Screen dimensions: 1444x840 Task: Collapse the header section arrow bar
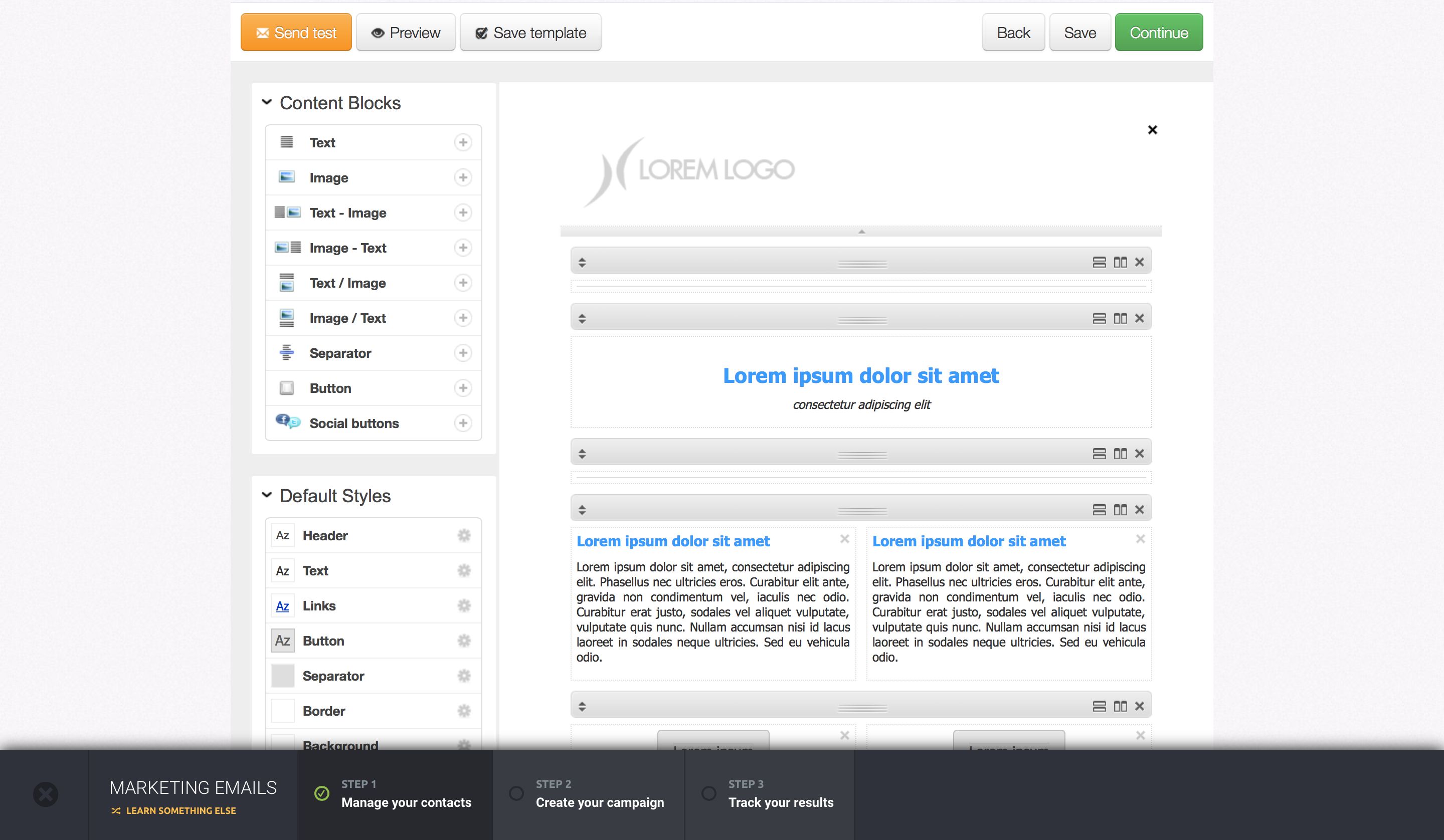(x=861, y=232)
